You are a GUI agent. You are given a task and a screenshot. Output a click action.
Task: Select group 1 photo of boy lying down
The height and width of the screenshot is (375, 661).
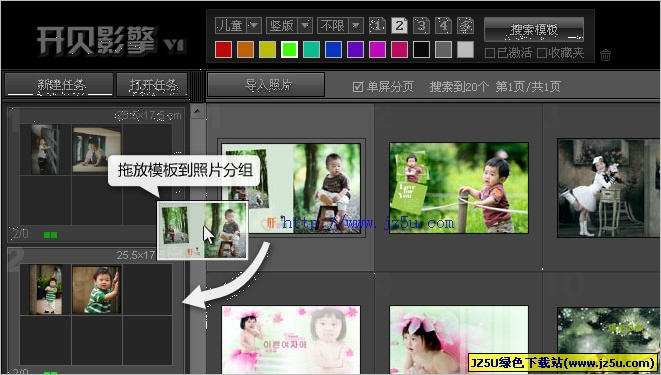97,150
